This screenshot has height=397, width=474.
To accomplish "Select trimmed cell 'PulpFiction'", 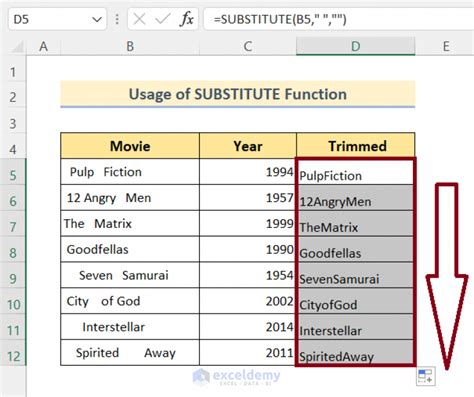I will point(356,172).
